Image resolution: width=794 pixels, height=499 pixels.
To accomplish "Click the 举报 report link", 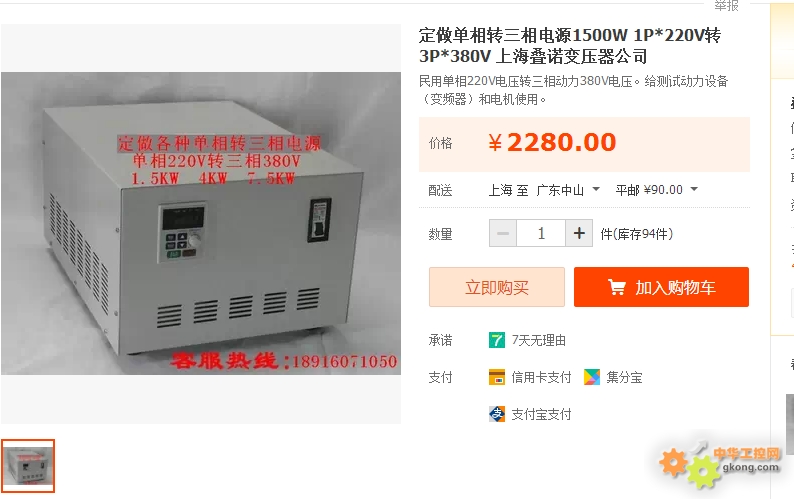I will (727, 6).
